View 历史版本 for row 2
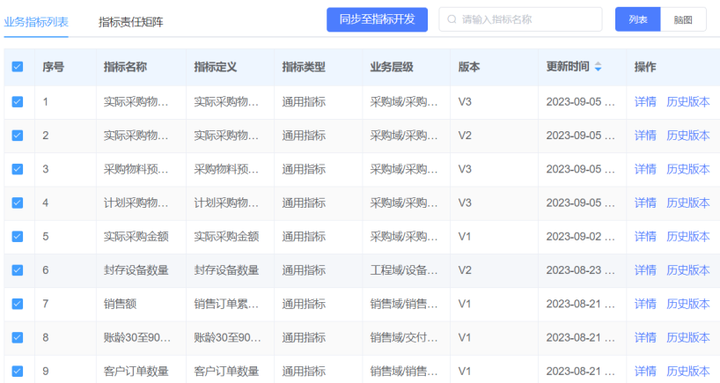Viewport: 720px width, 383px height. pos(688,135)
